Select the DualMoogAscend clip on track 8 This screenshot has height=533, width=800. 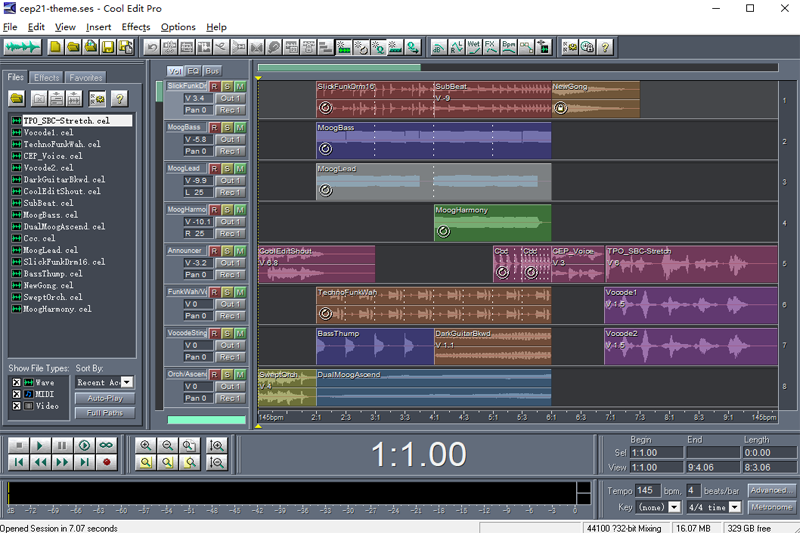click(434, 388)
